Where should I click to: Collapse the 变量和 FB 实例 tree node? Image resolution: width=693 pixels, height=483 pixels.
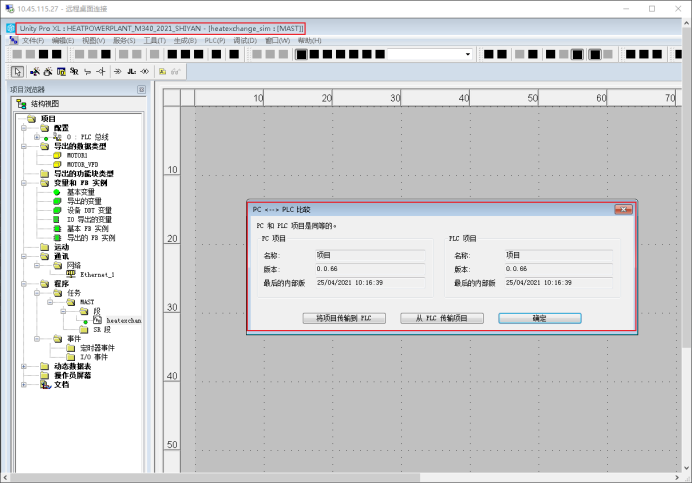[22, 183]
